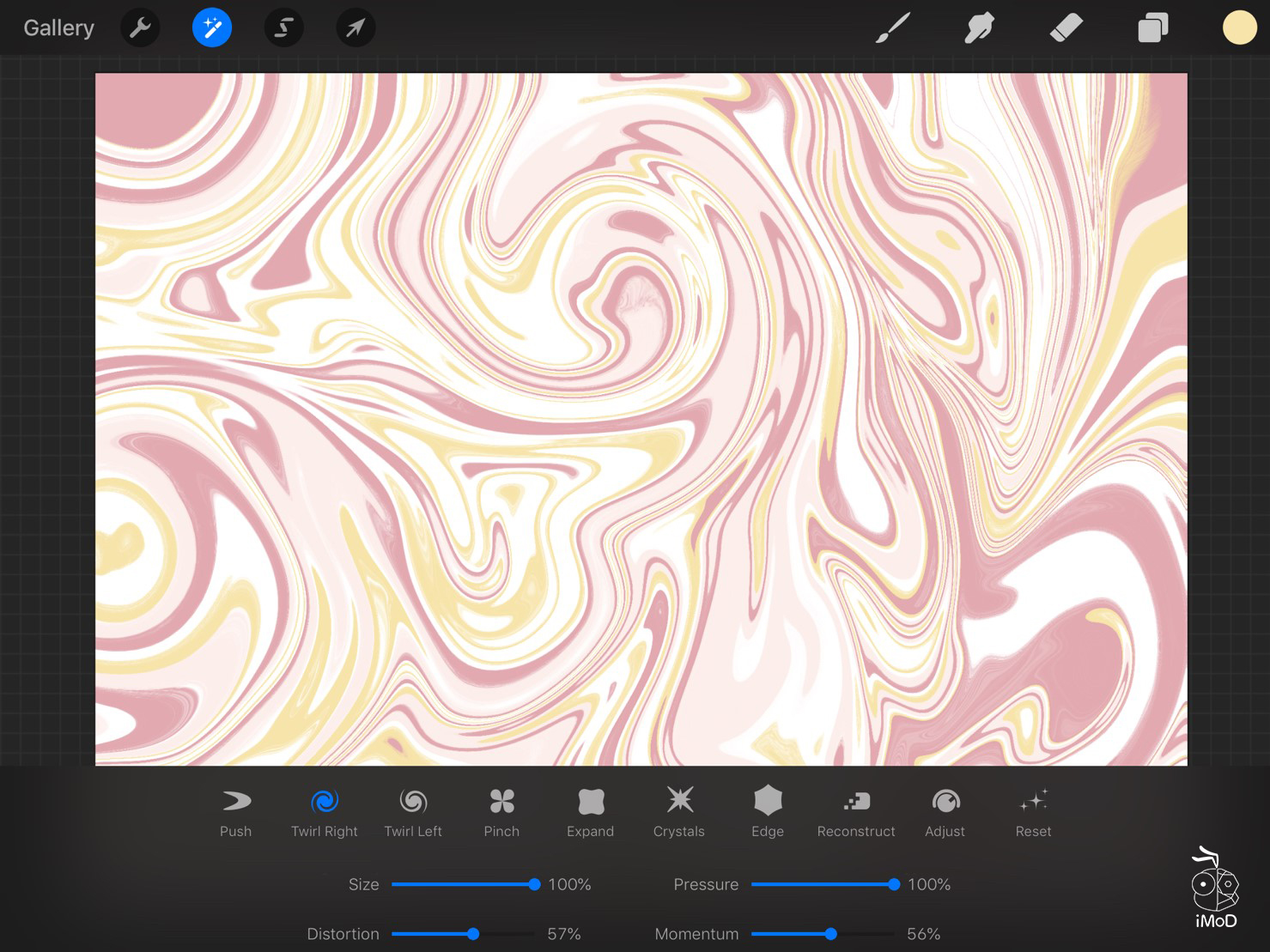
Task: Select the Paint brush tool
Action: 893,28
